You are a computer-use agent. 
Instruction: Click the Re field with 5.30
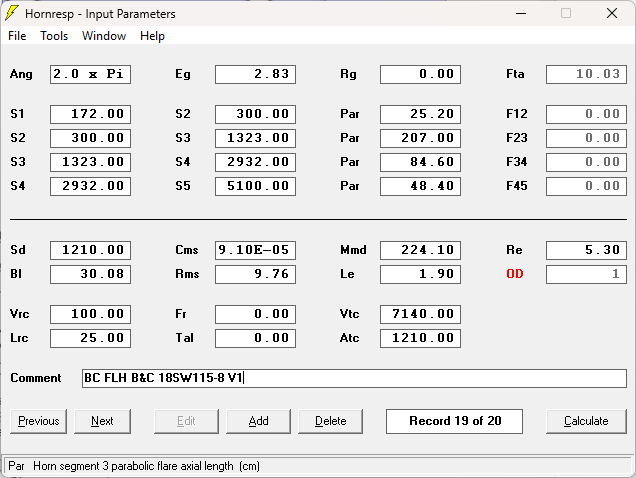[586, 250]
